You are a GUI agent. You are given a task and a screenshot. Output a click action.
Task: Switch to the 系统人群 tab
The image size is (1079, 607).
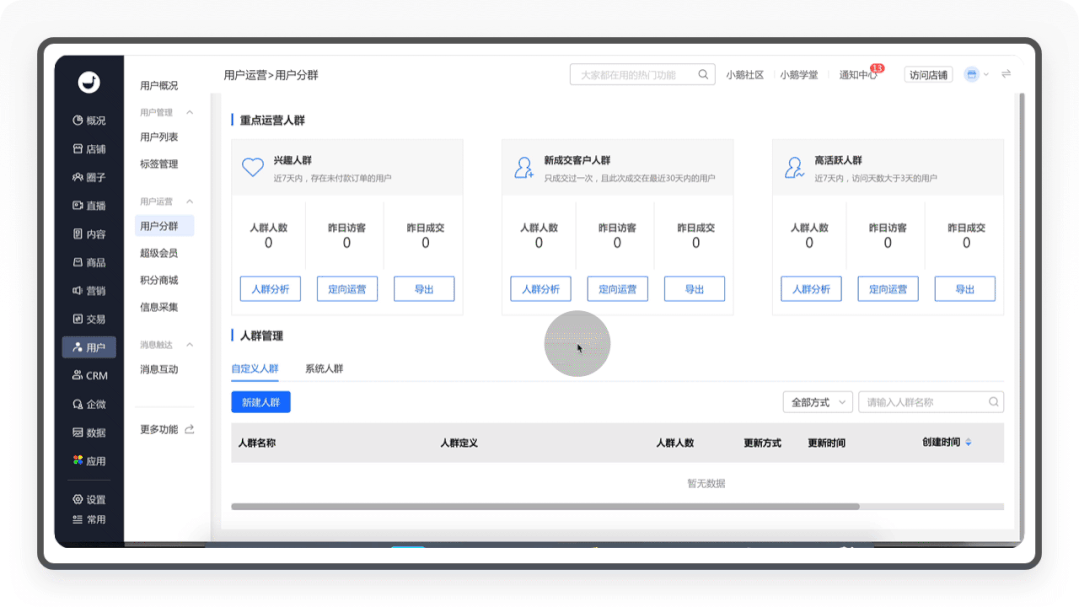pyautogui.click(x=324, y=369)
